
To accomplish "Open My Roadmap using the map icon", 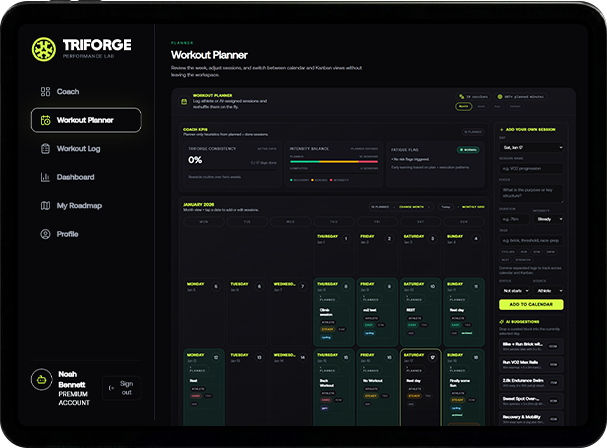I will 45,206.
